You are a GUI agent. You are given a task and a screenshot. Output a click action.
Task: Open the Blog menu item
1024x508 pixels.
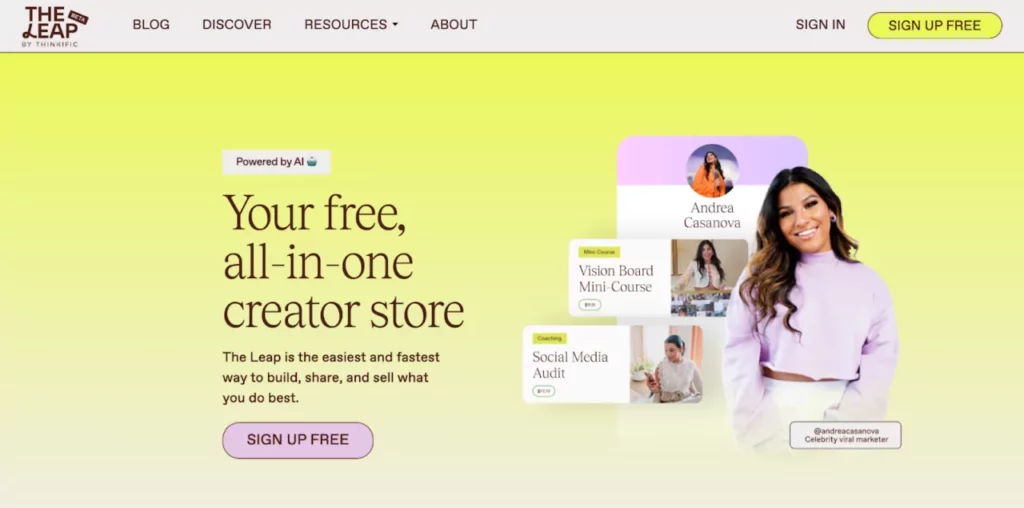[151, 24]
